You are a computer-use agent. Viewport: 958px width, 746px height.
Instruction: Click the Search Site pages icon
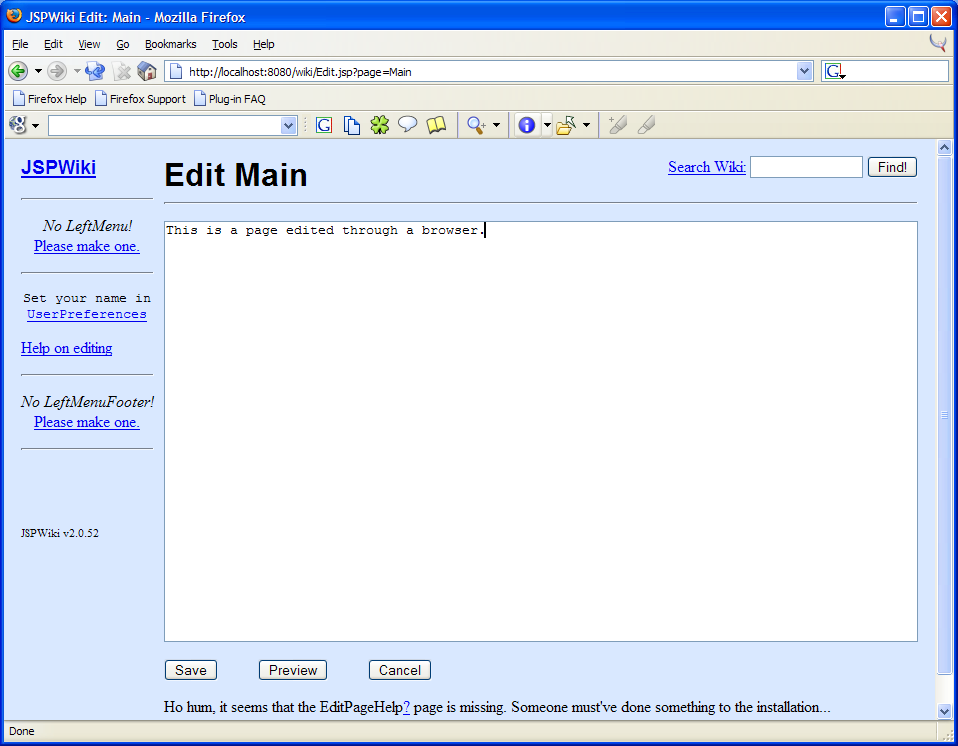click(x=351, y=125)
